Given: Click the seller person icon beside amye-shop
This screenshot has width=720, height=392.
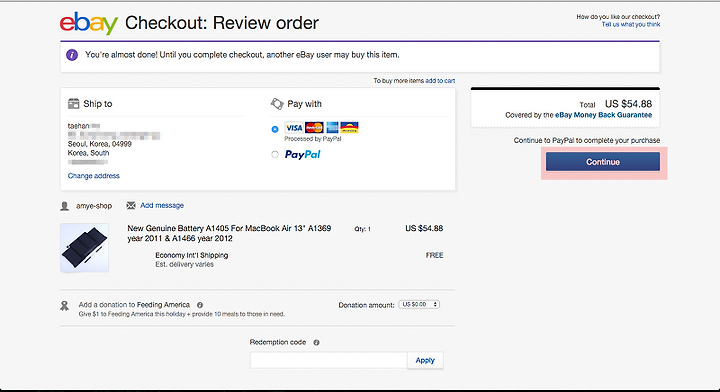Looking at the screenshot, I should [x=65, y=206].
